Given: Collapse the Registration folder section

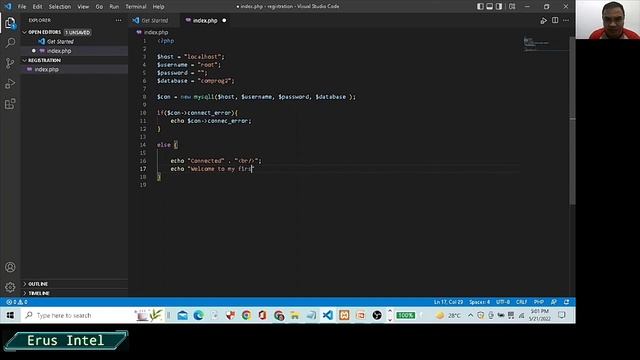Looking at the screenshot, I should (44, 60).
